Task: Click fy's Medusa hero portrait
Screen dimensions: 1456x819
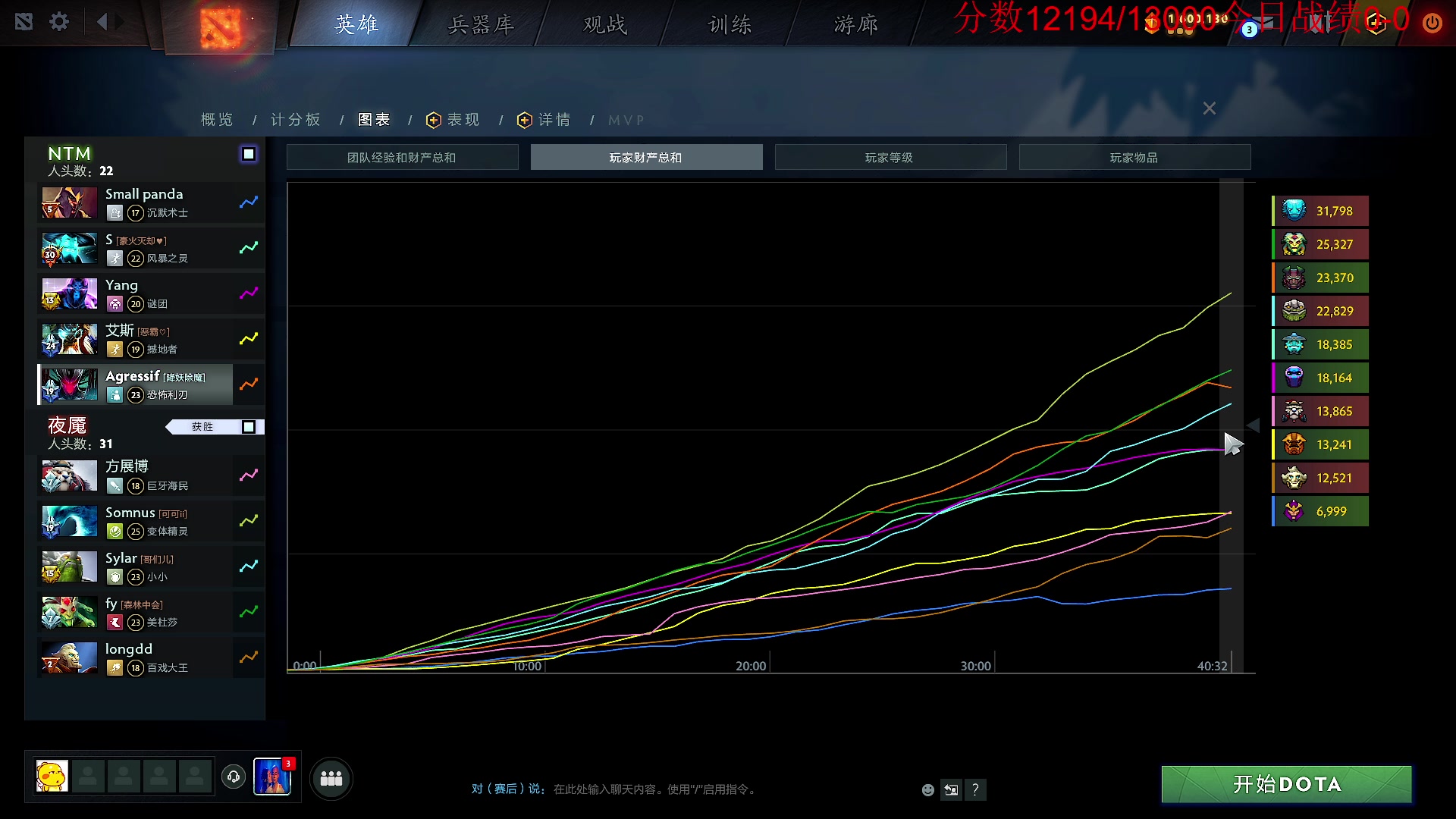Action: tap(69, 612)
